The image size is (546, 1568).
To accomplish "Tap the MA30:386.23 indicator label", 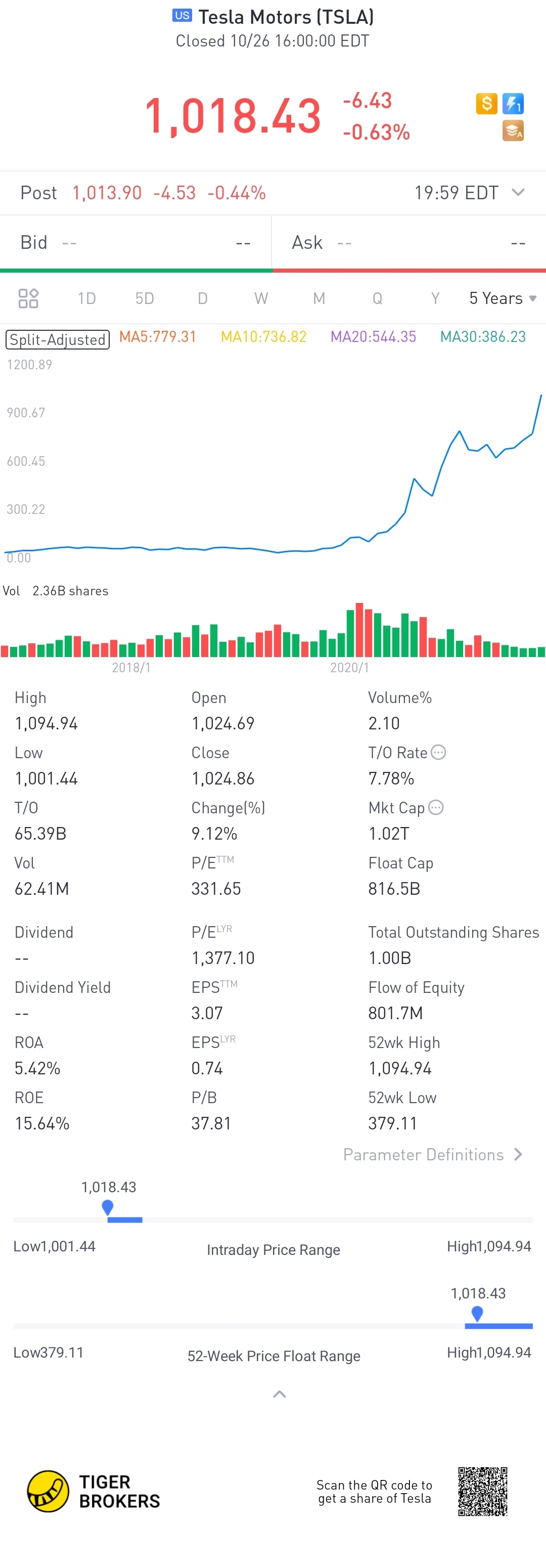I will coord(483,336).
